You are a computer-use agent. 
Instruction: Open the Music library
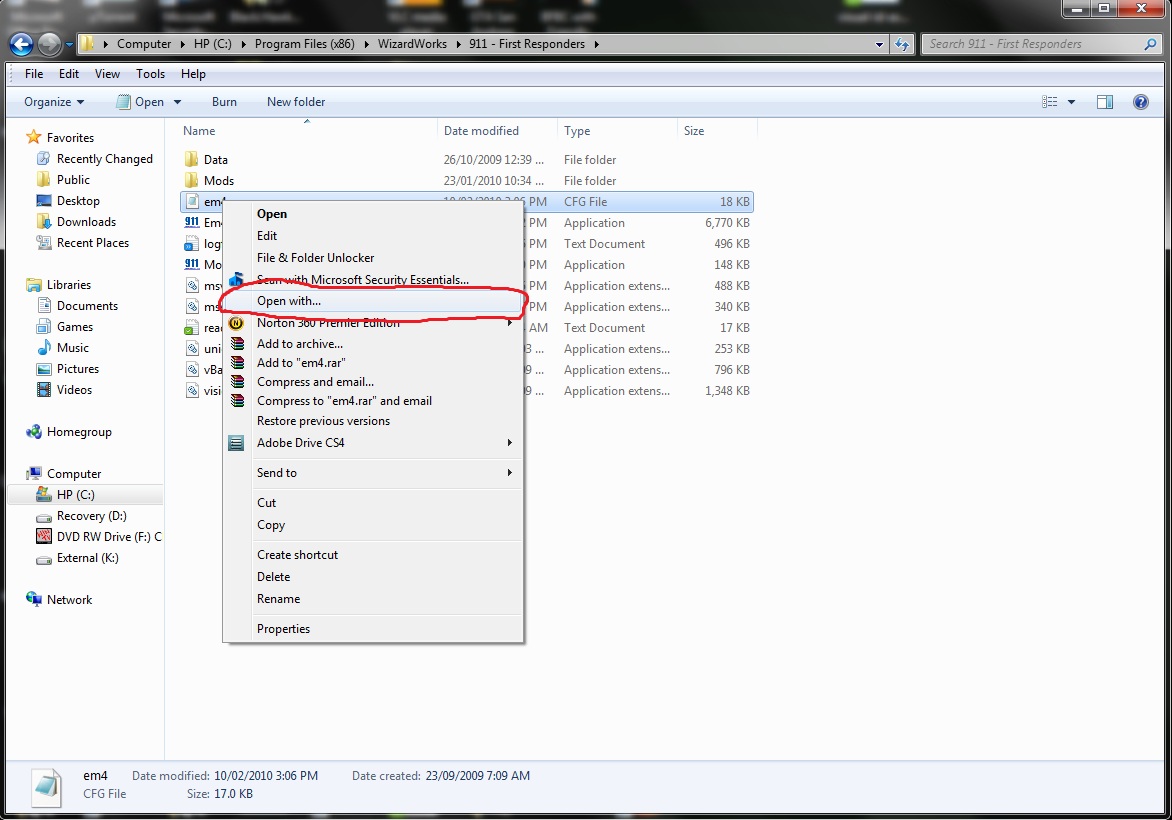pos(73,348)
